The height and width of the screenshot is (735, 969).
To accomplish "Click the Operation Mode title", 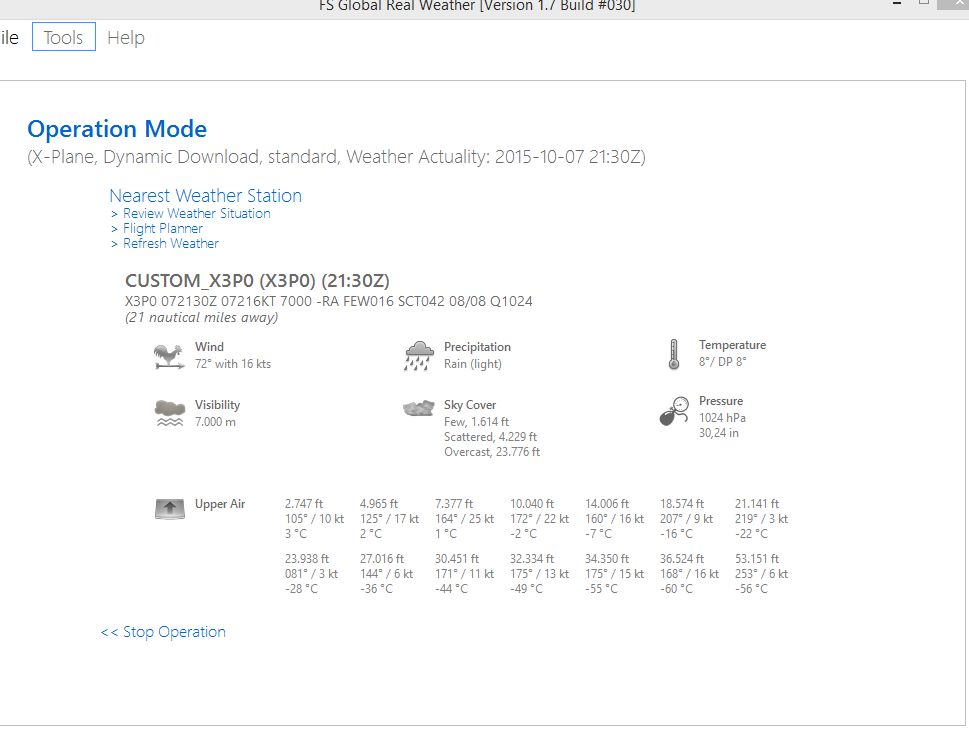I will pos(117,129).
